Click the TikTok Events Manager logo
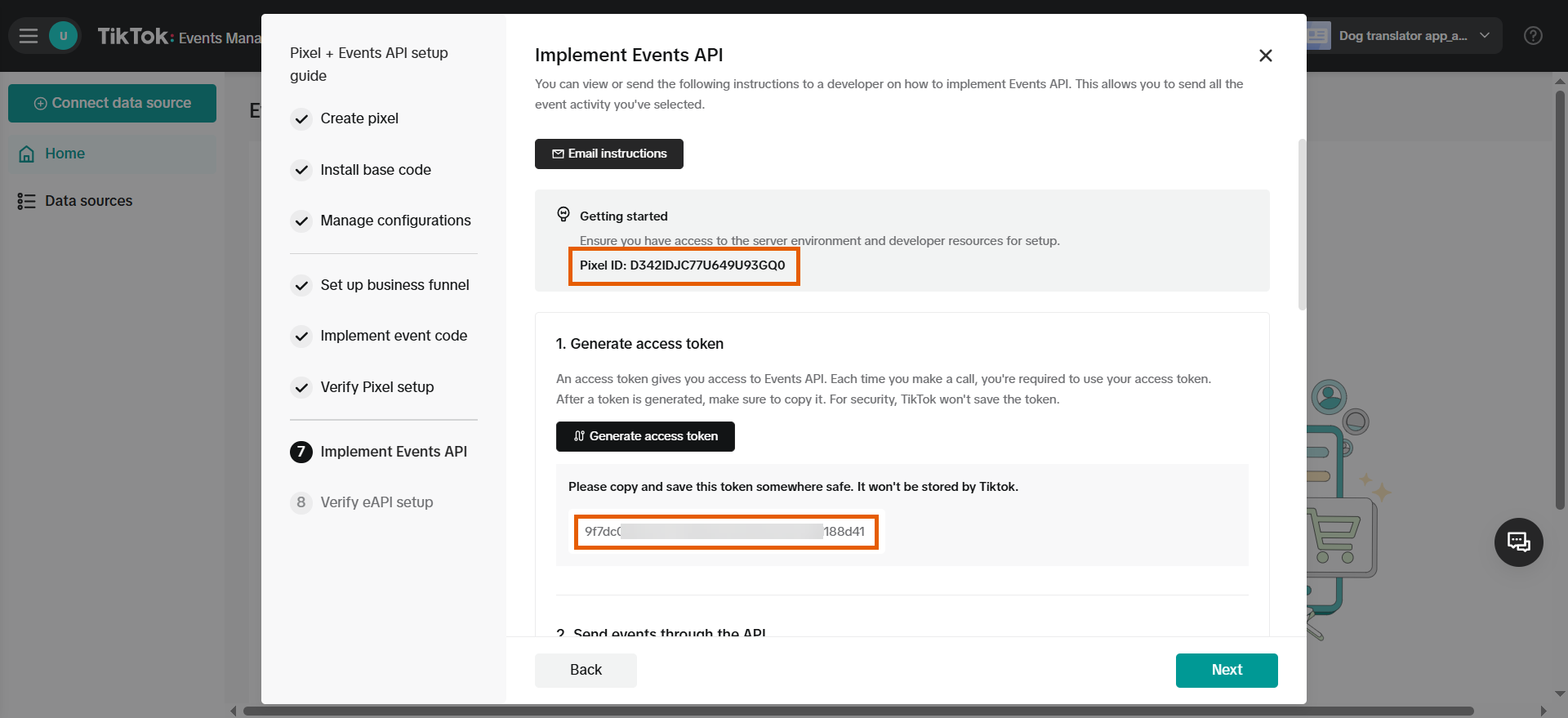 pos(179,37)
